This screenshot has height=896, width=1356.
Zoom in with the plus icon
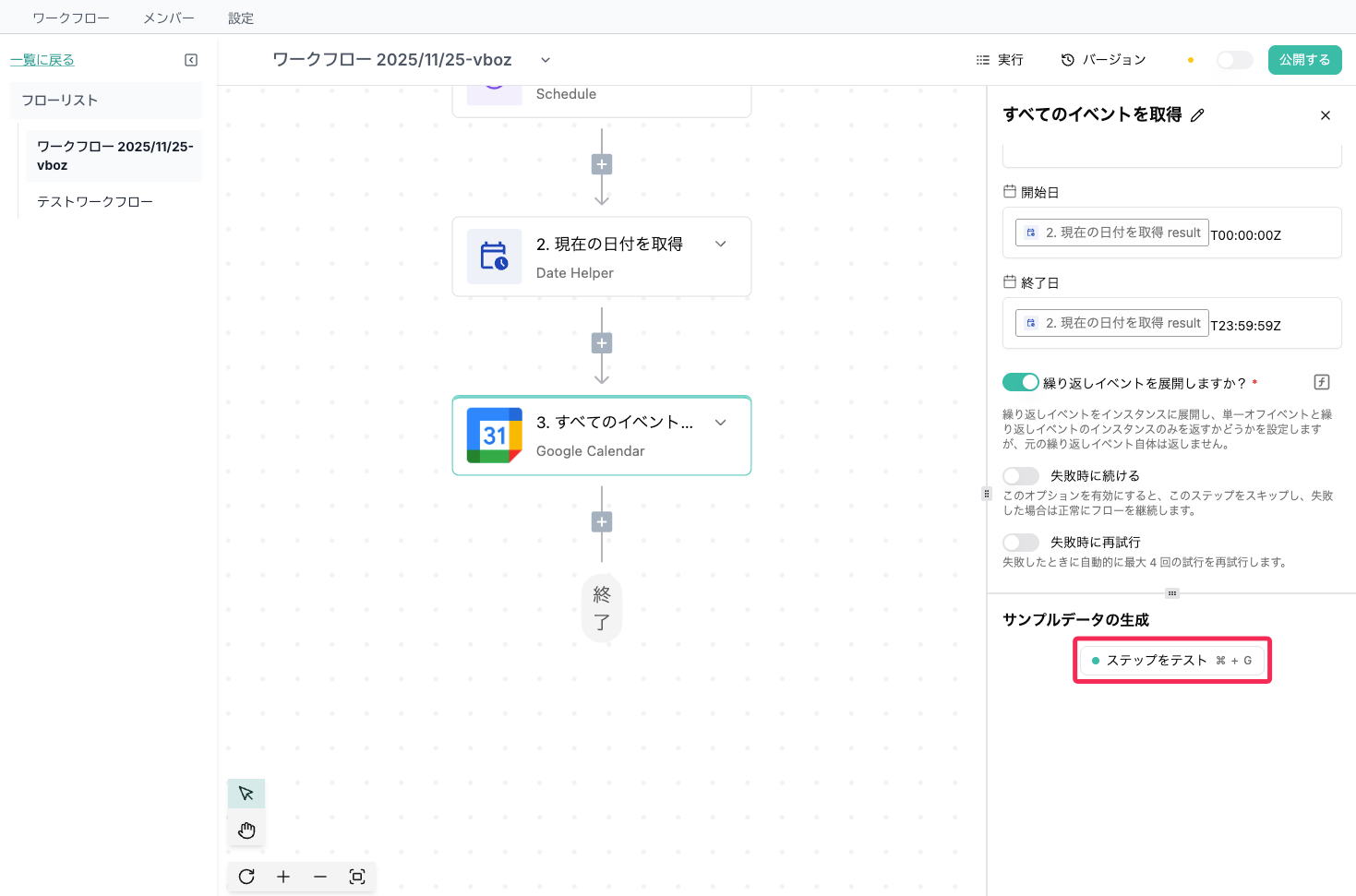tap(283, 877)
